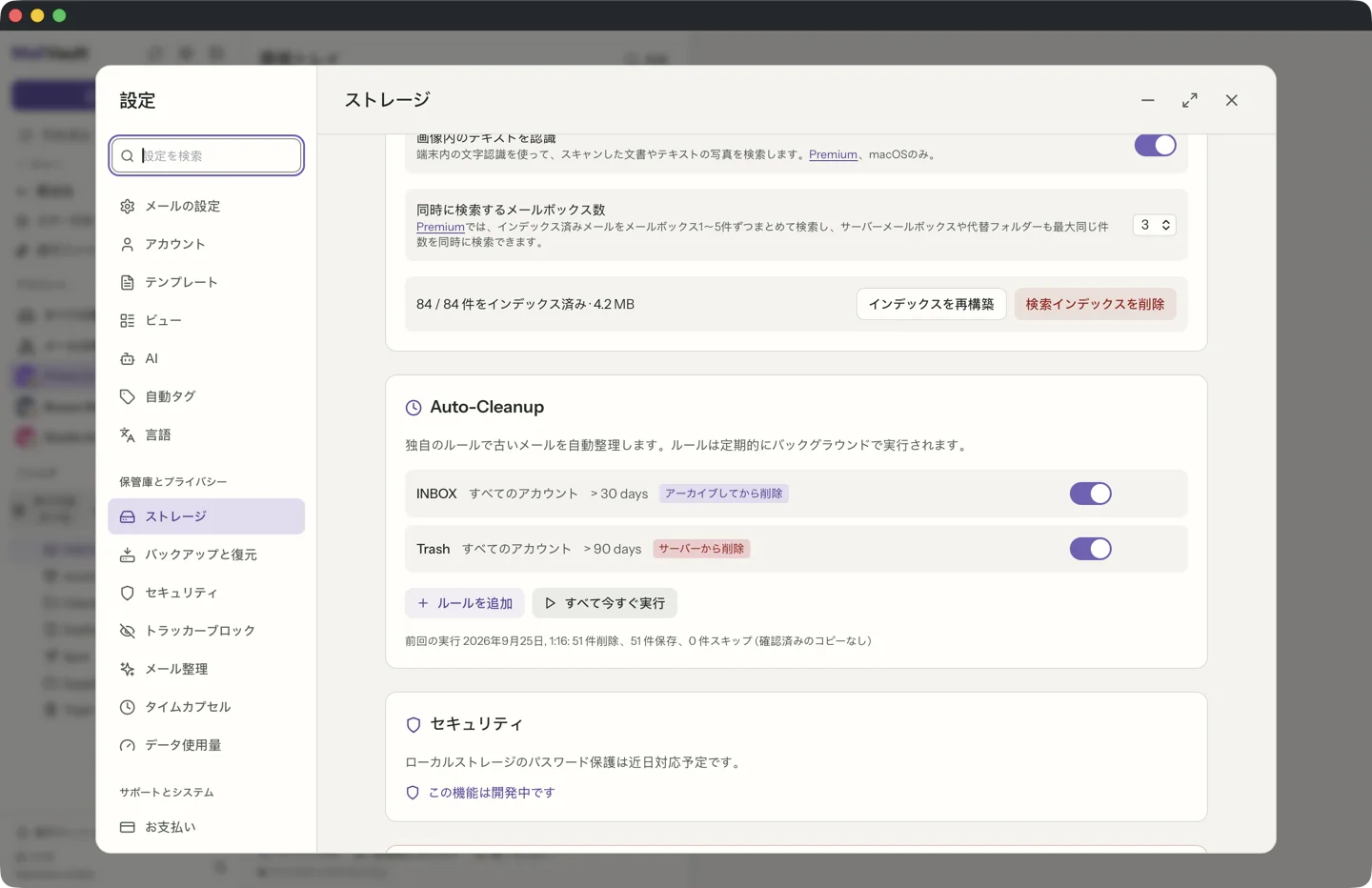
Task: Close the settings dialog
Action: (x=1232, y=100)
